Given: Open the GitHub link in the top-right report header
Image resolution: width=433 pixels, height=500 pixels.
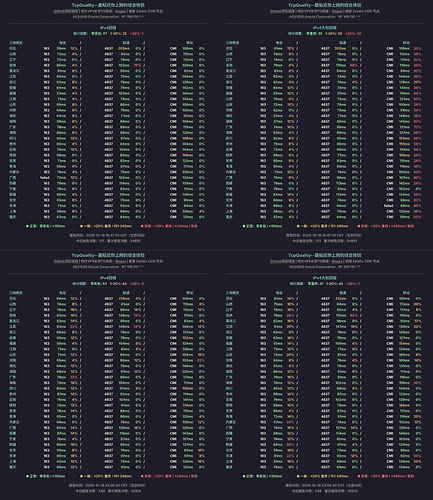Looking at the screenshot, I should click(282, 11).
